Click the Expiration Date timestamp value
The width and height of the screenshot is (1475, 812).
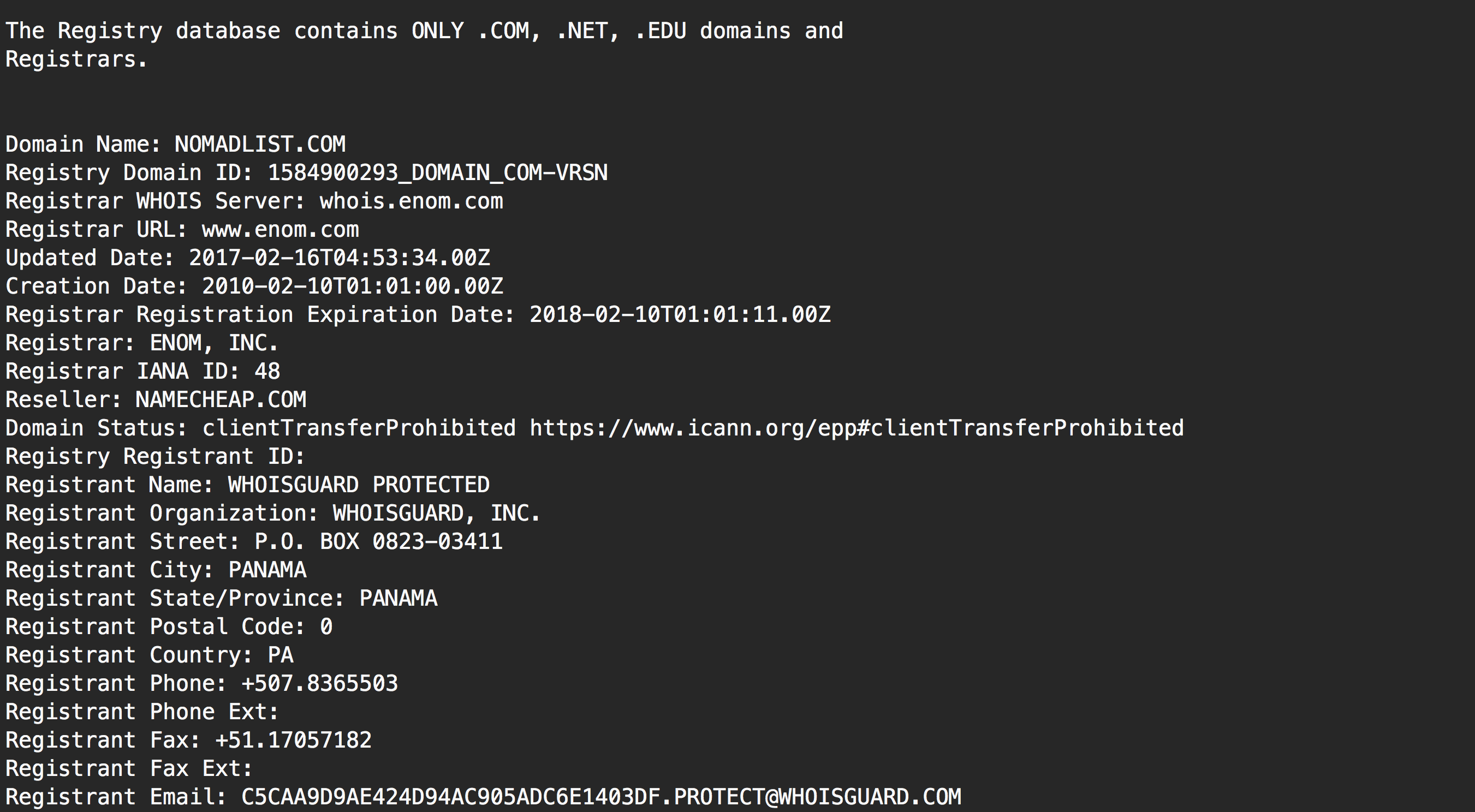click(680, 314)
